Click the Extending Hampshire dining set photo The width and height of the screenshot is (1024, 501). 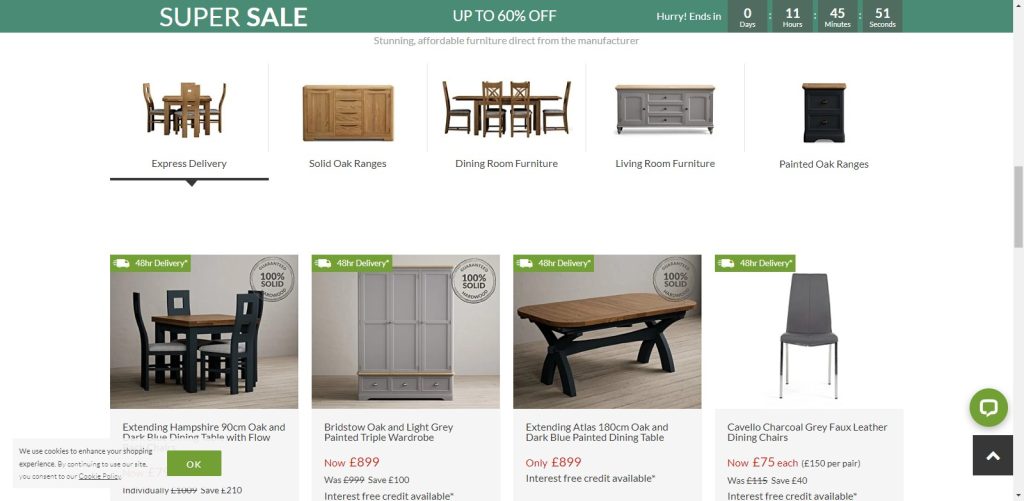point(204,332)
